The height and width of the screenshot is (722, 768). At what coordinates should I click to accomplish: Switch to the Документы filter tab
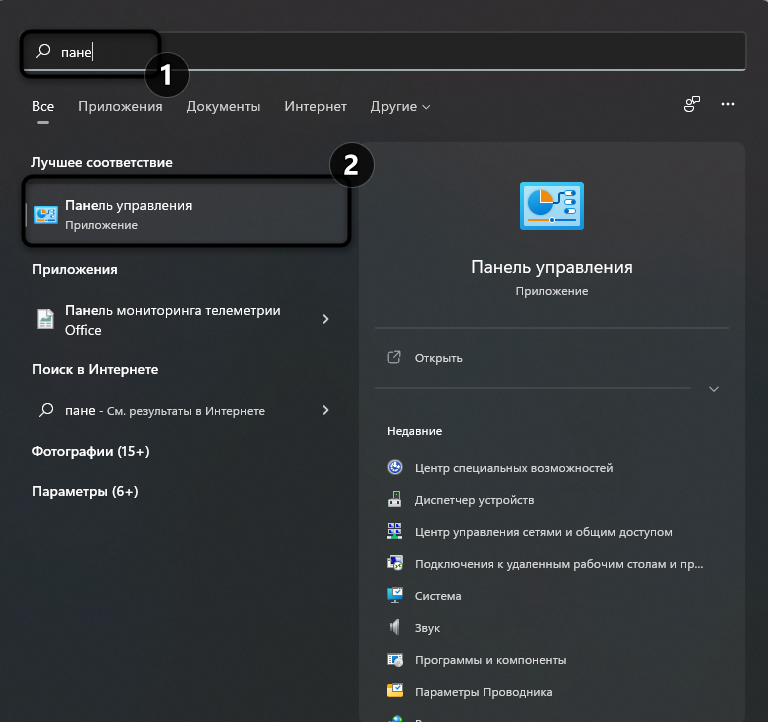coord(223,107)
